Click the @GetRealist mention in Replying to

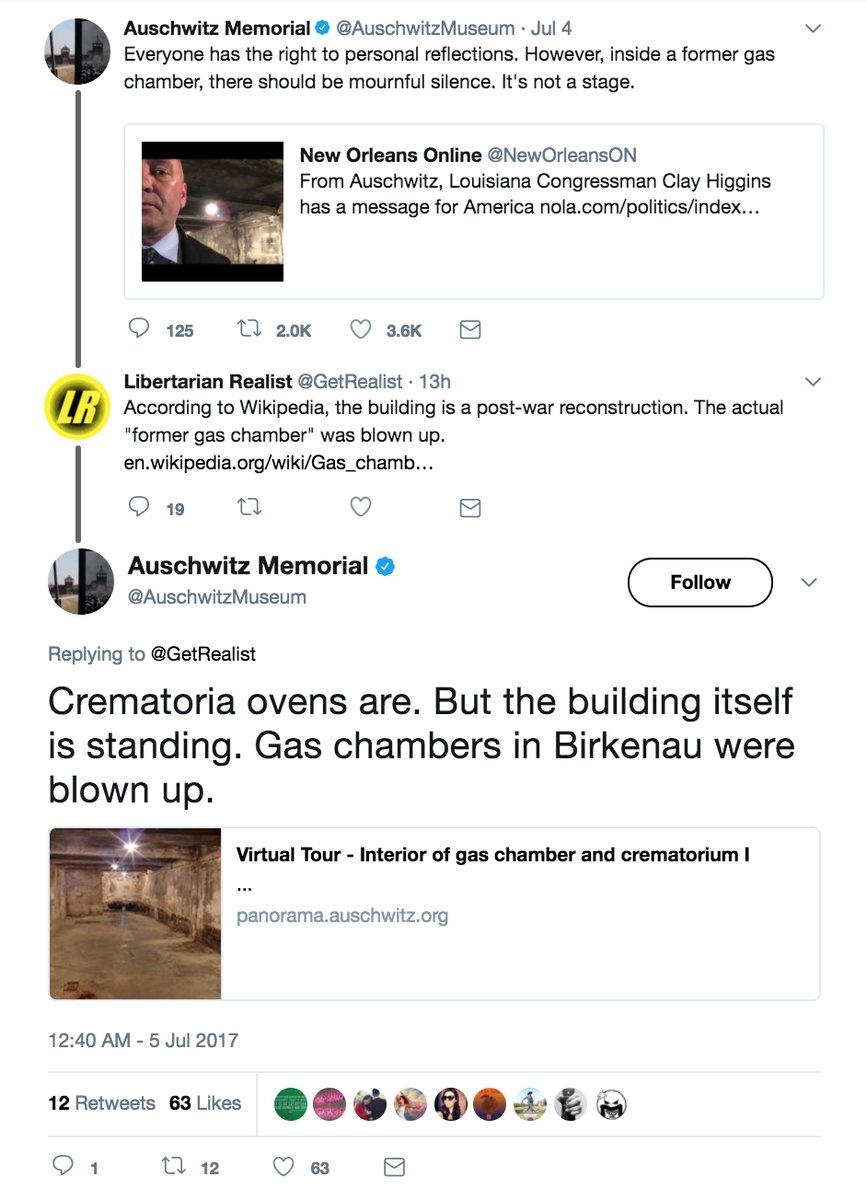tap(203, 654)
